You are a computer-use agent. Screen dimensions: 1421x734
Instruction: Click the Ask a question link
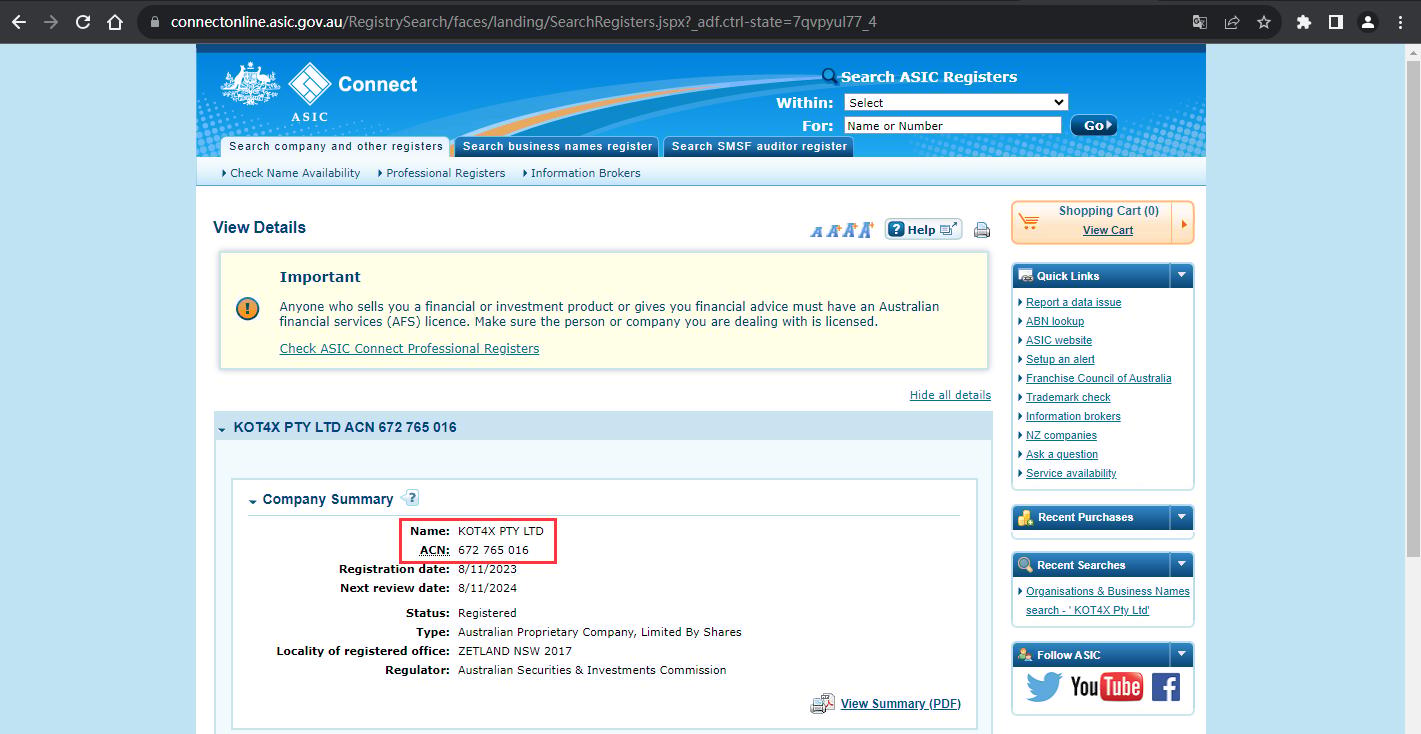1062,454
